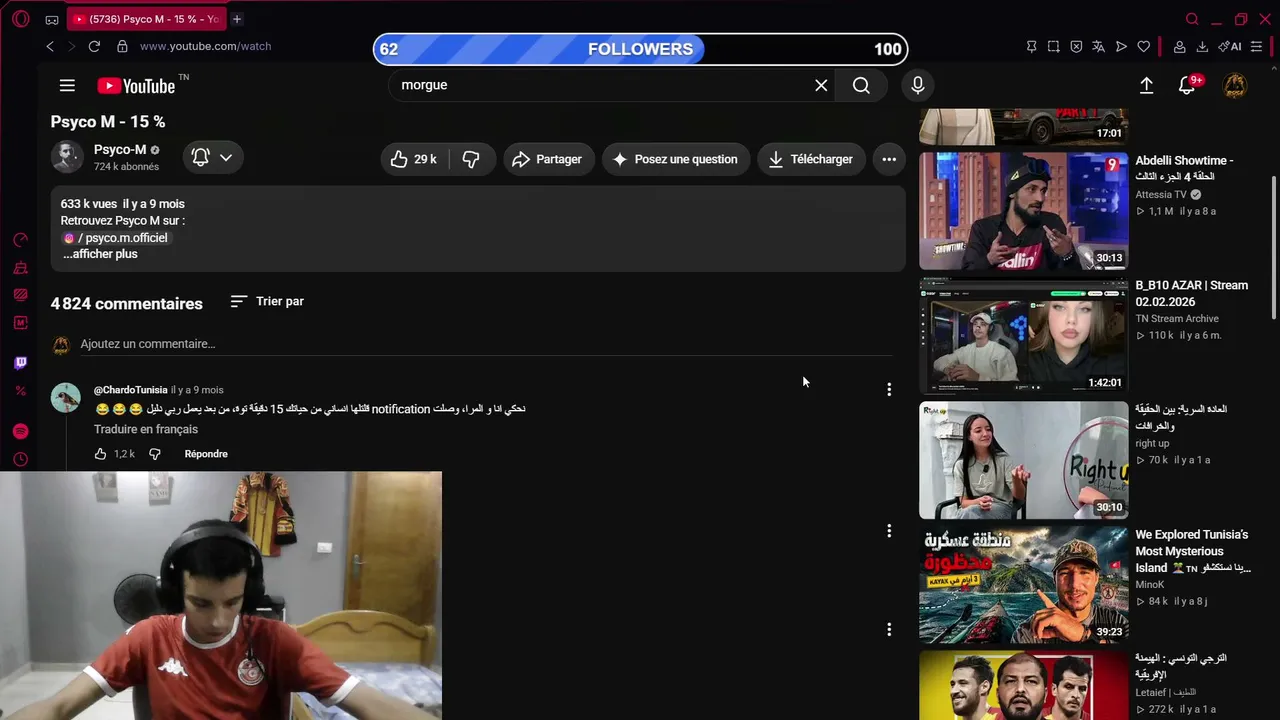This screenshot has width=1280, height=720.
Task: Open the B_B10 AZAR stream thumbnail
Action: [x=1024, y=336]
